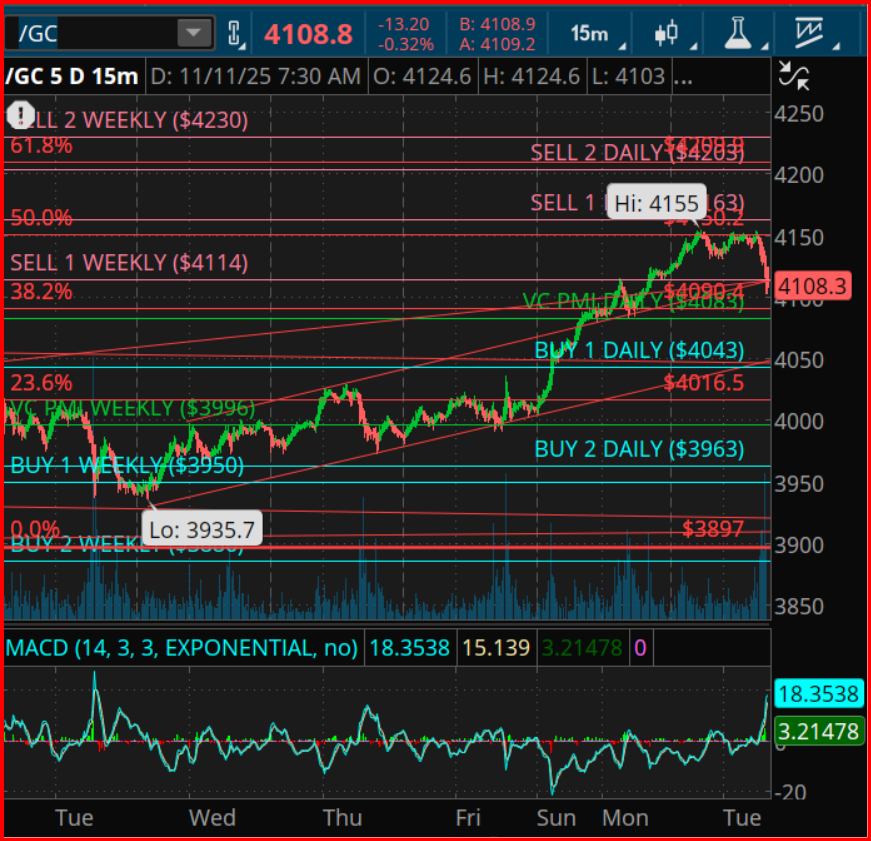Click the cyan 18.3538 MACD value bubble

point(819,694)
